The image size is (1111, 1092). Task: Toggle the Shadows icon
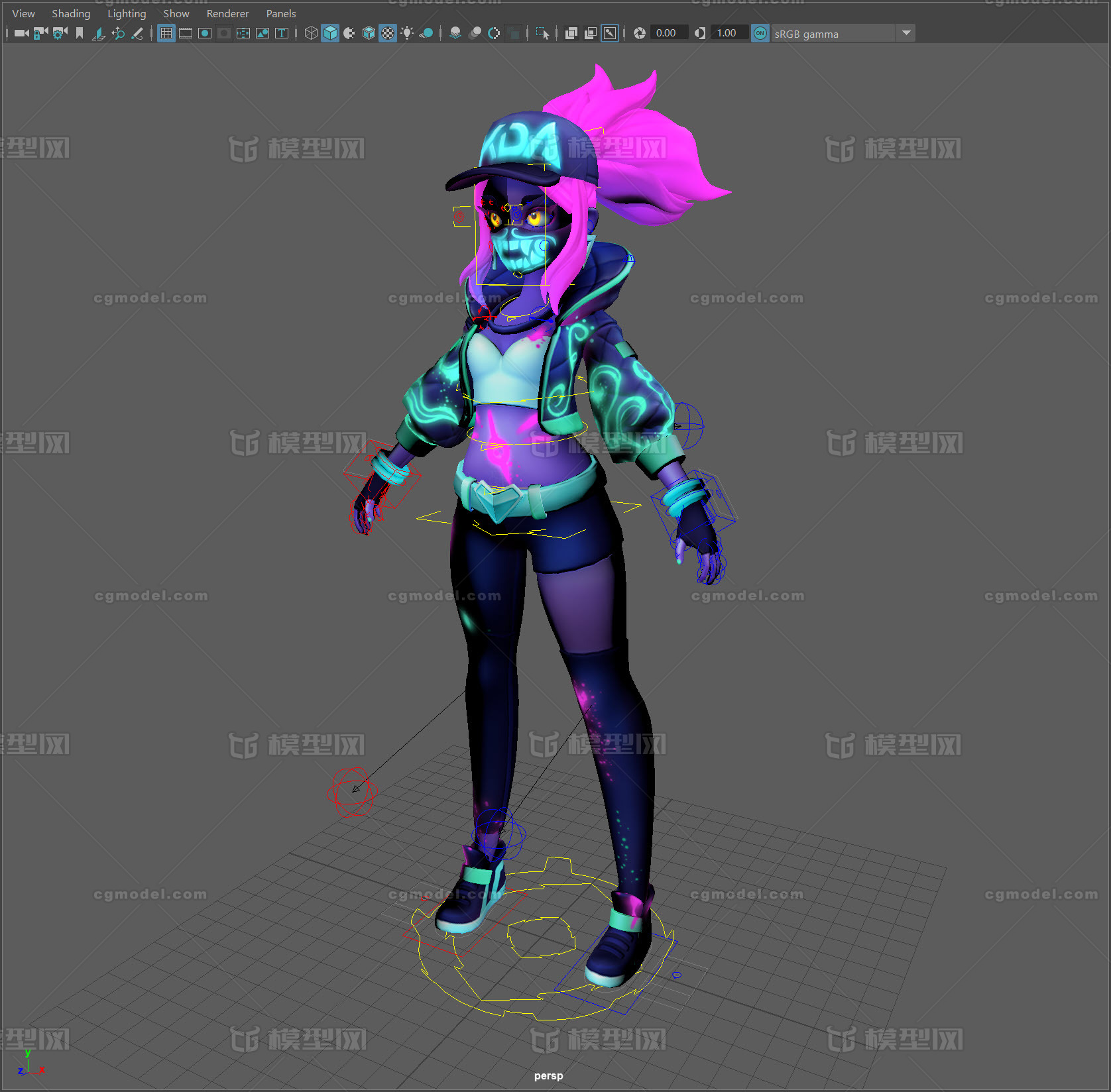[x=426, y=33]
